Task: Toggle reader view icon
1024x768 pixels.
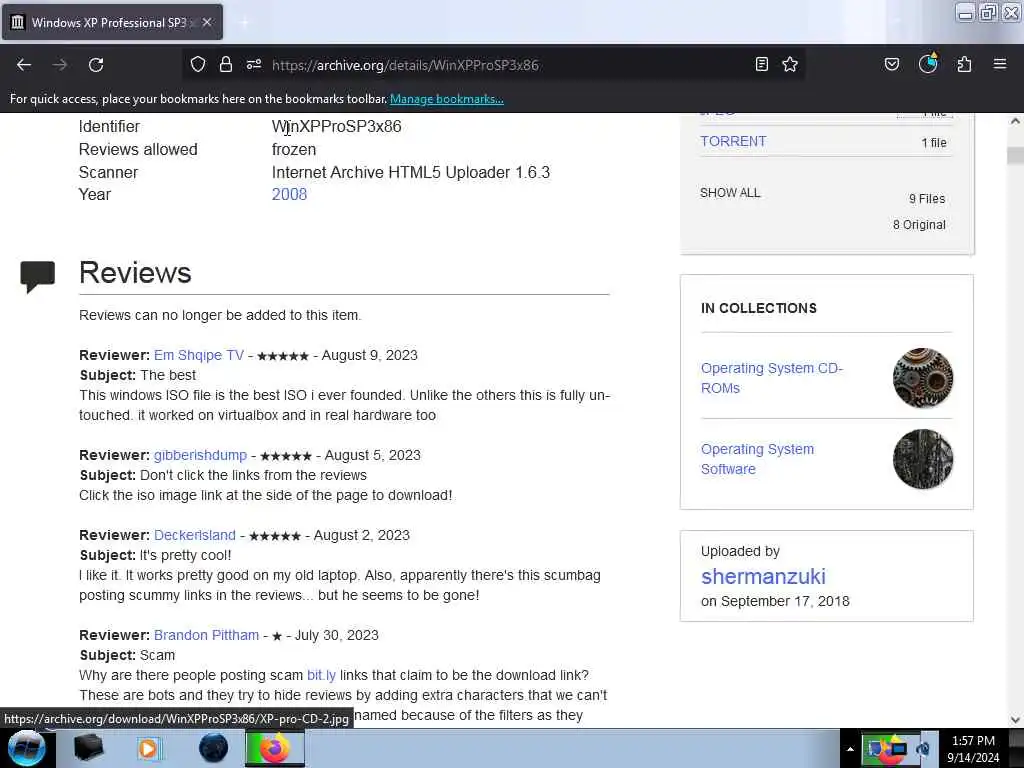Action: click(761, 65)
